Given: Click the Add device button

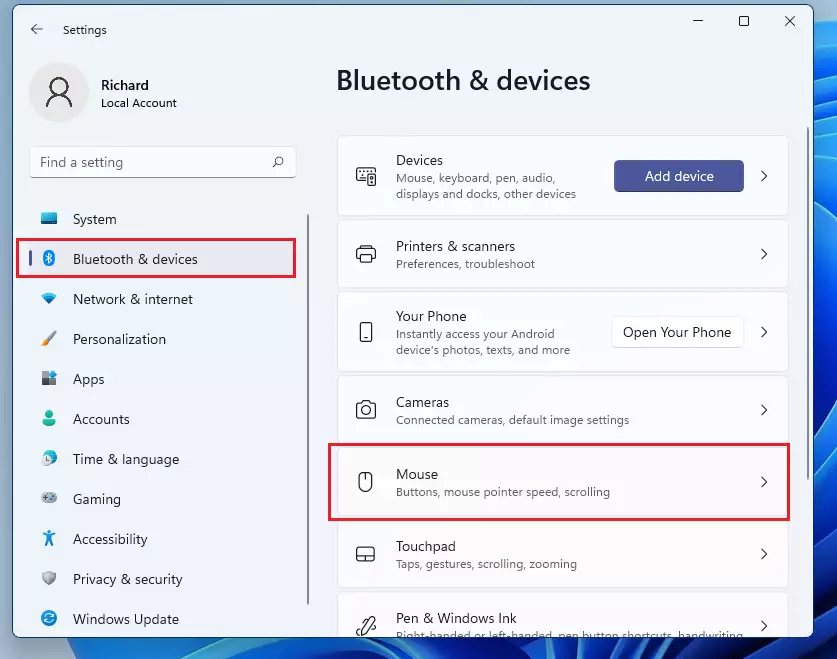Looking at the screenshot, I should pos(678,176).
